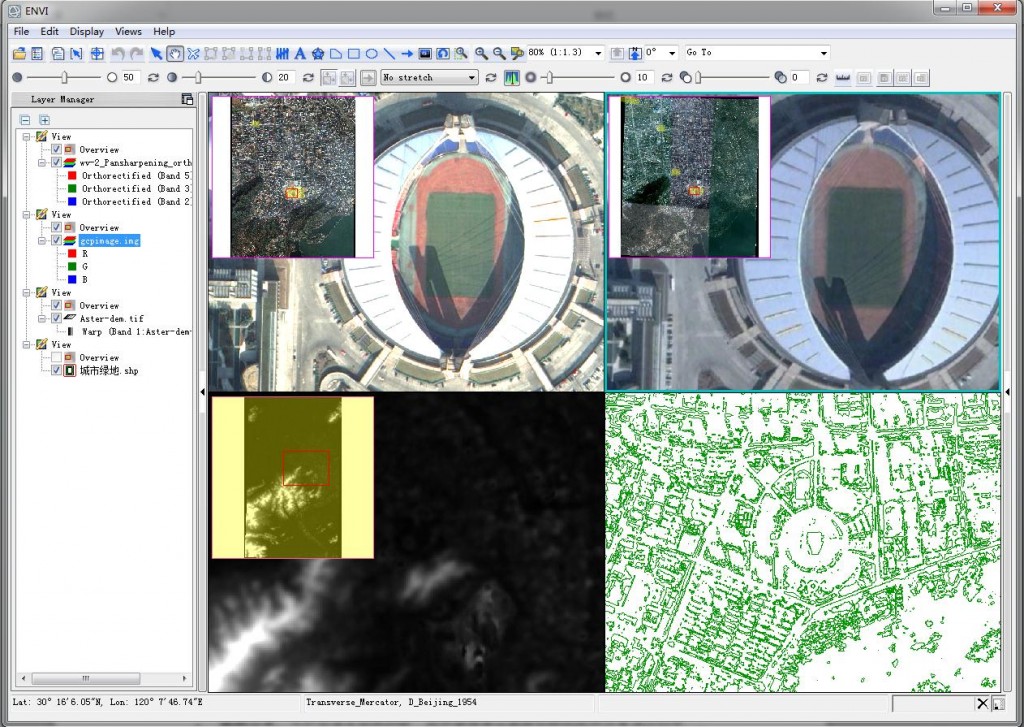Open the Display menu
Viewport: 1024px width, 727px height.
87,32
